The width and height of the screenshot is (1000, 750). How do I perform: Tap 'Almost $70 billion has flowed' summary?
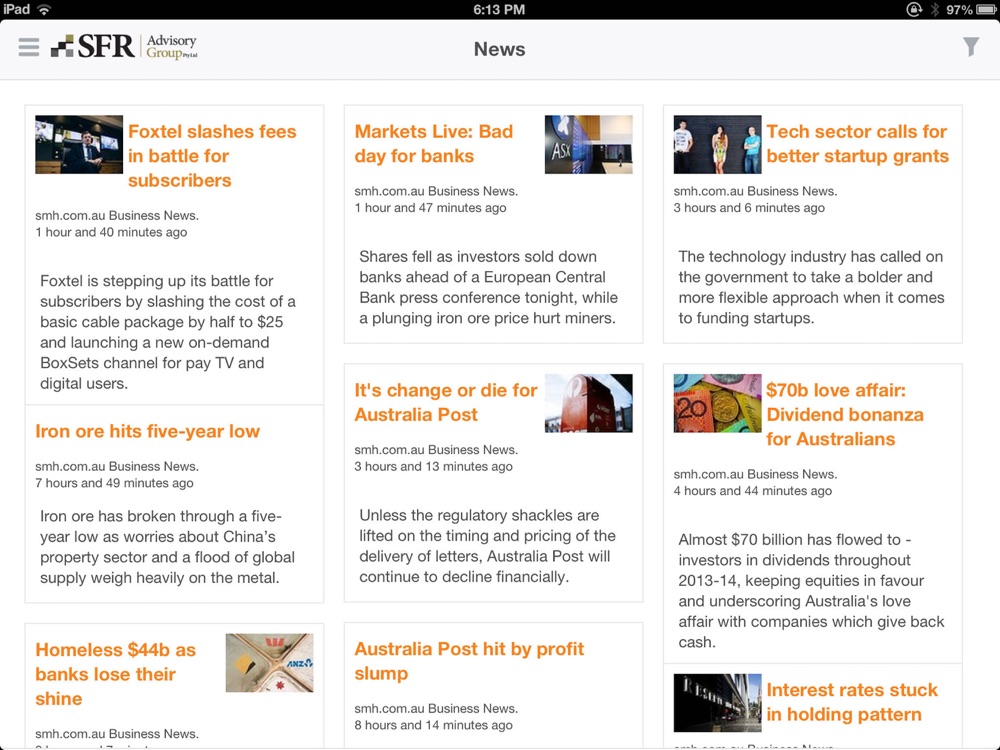pyautogui.click(x=811, y=591)
